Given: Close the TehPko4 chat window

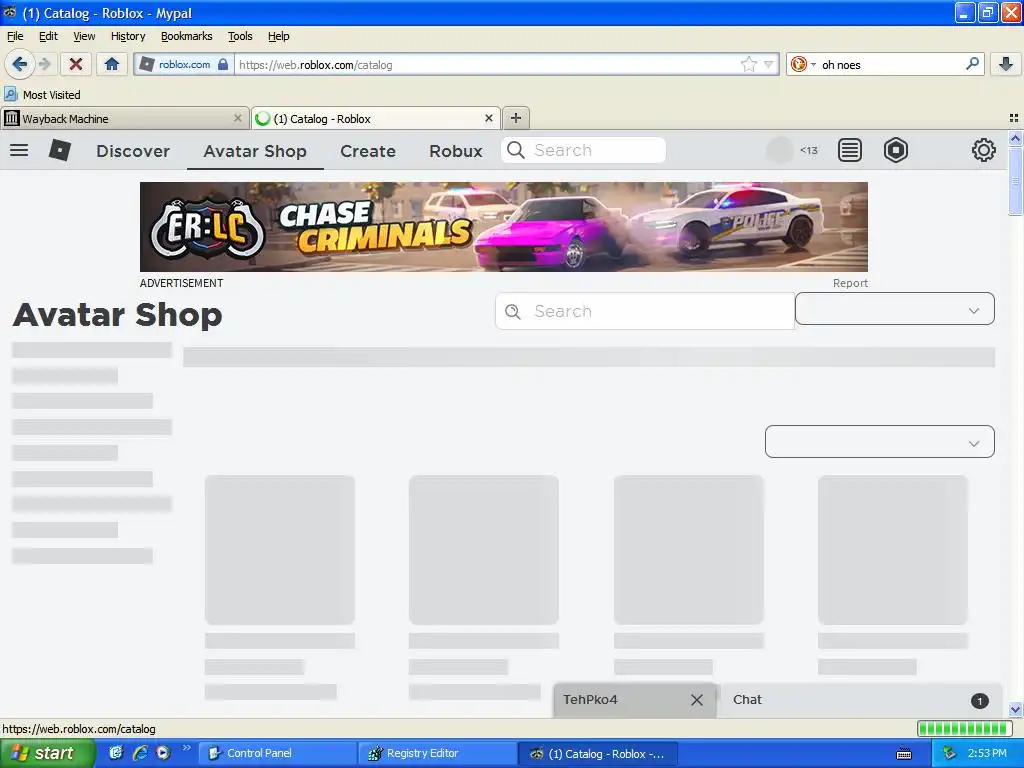Looking at the screenshot, I should [x=697, y=700].
